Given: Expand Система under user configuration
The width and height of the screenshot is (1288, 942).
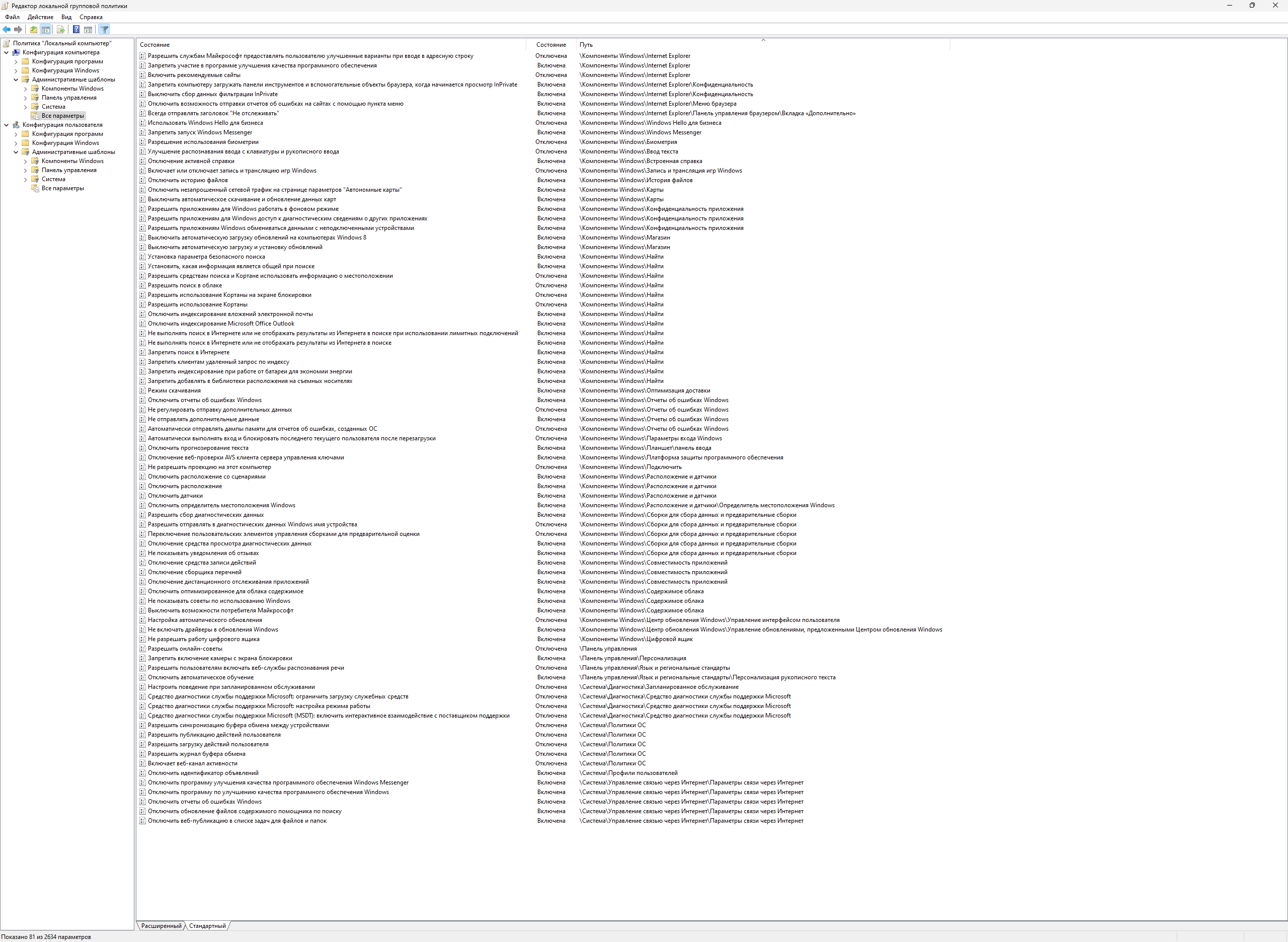Looking at the screenshot, I should 25,180.
